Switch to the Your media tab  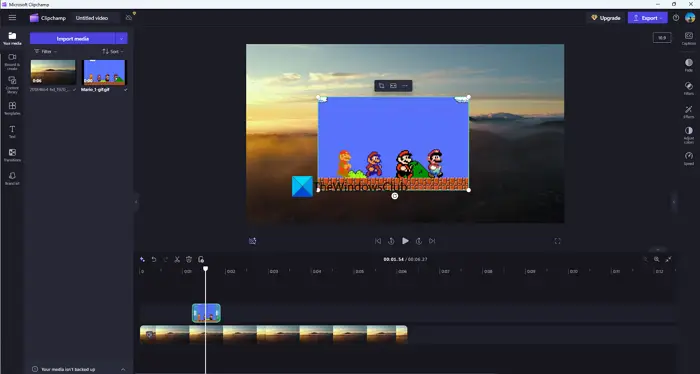coord(12,38)
